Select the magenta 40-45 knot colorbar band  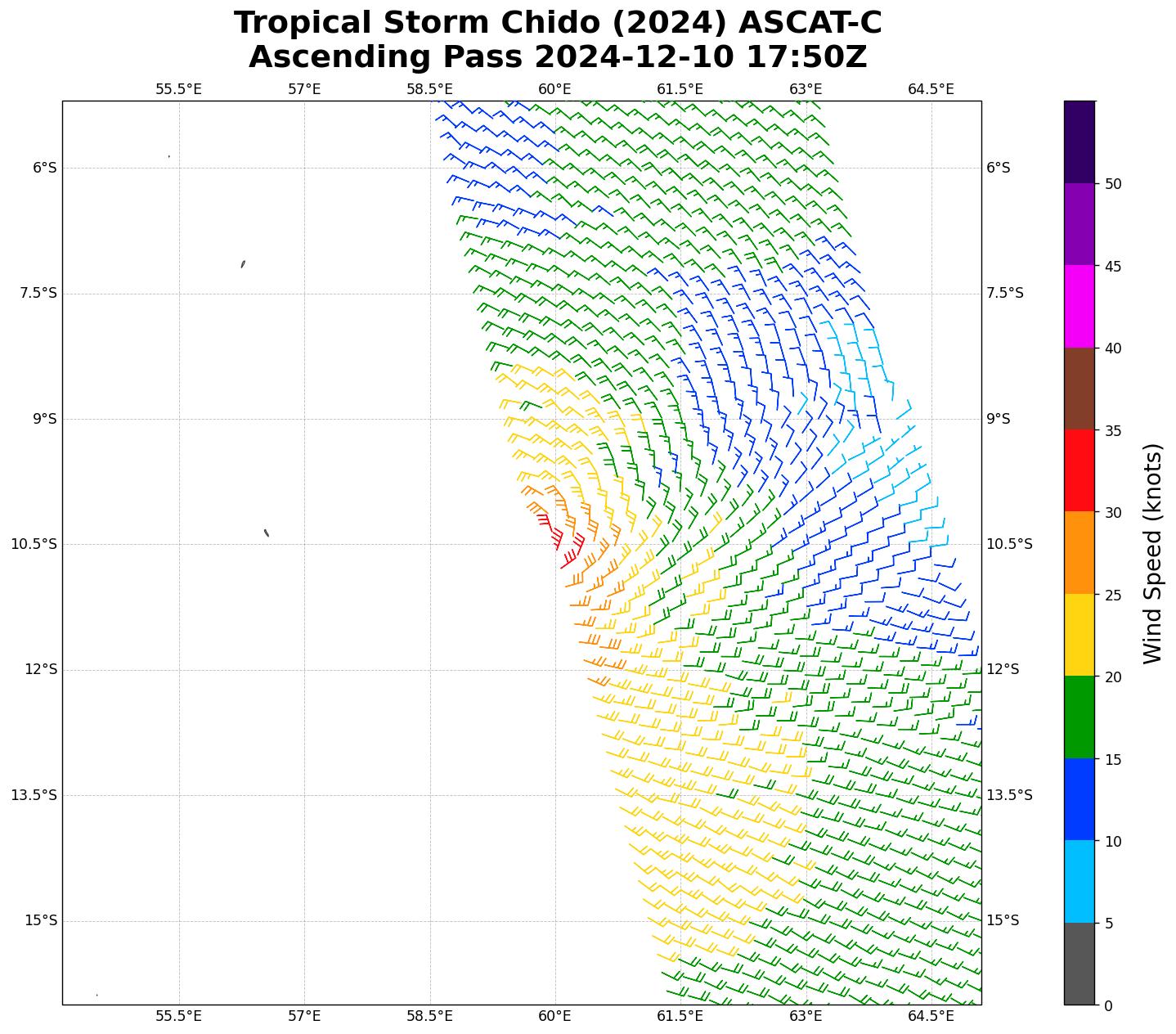1079,306
